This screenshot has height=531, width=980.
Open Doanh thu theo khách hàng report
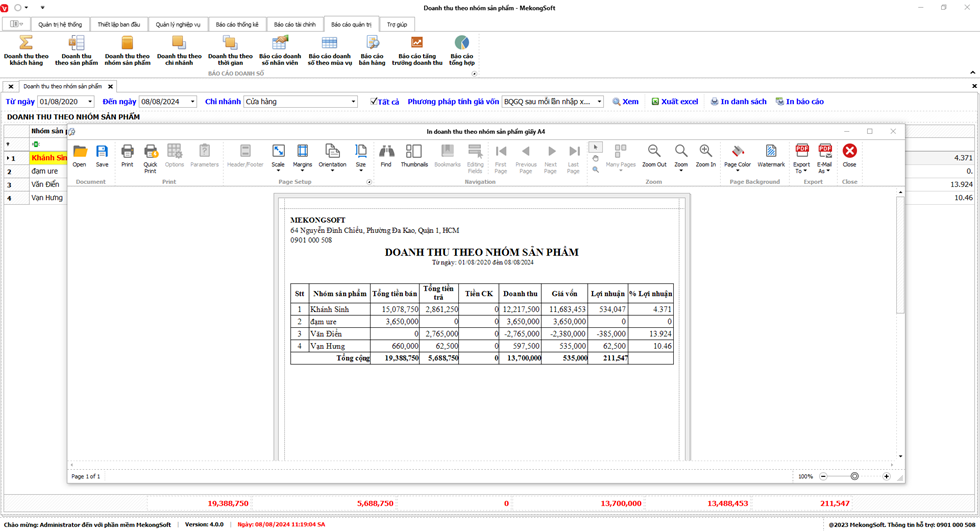[26, 50]
